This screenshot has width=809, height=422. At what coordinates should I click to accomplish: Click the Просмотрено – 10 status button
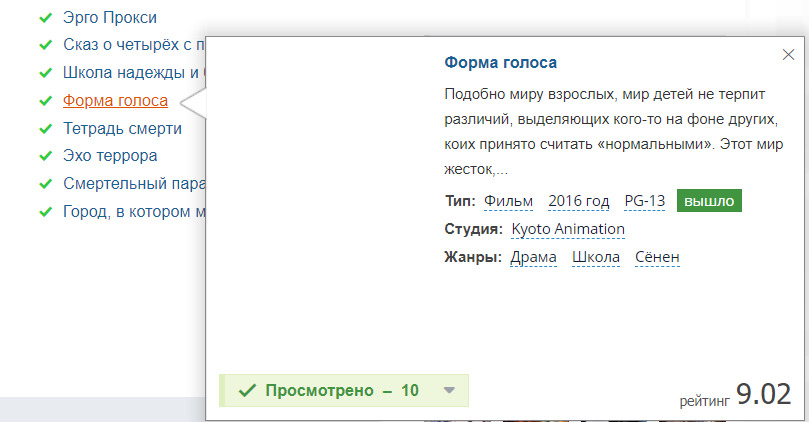(x=330, y=391)
